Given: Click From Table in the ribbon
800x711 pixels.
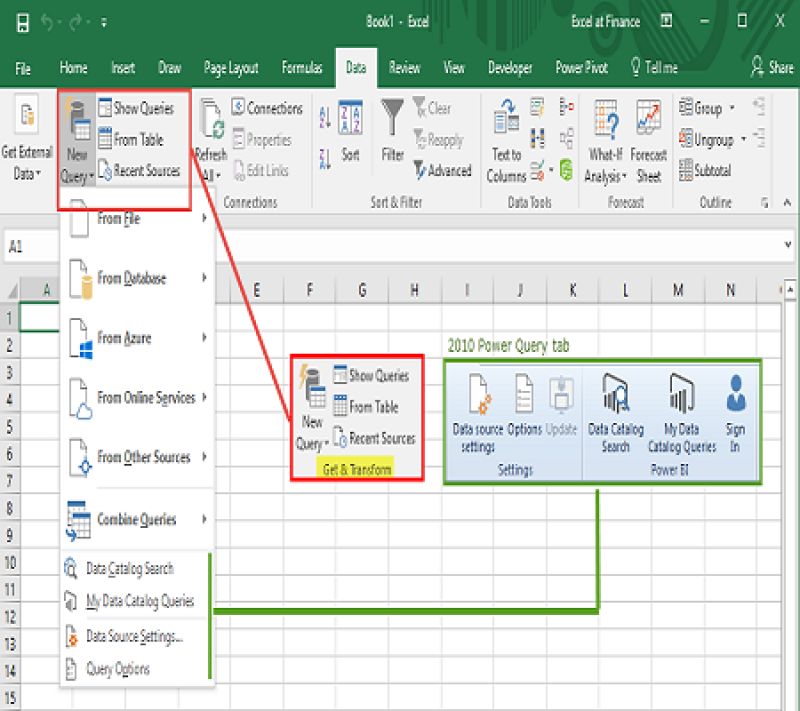Looking at the screenshot, I should pos(131,139).
